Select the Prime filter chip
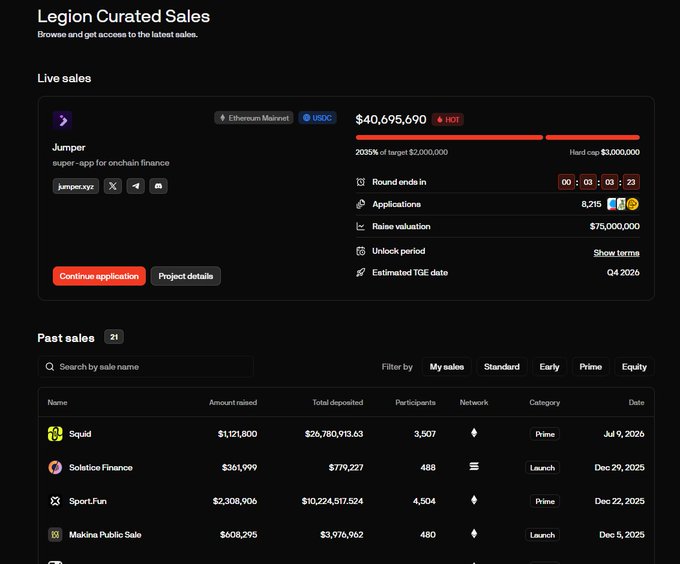Screen dimensions: 680x564 [591, 367]
